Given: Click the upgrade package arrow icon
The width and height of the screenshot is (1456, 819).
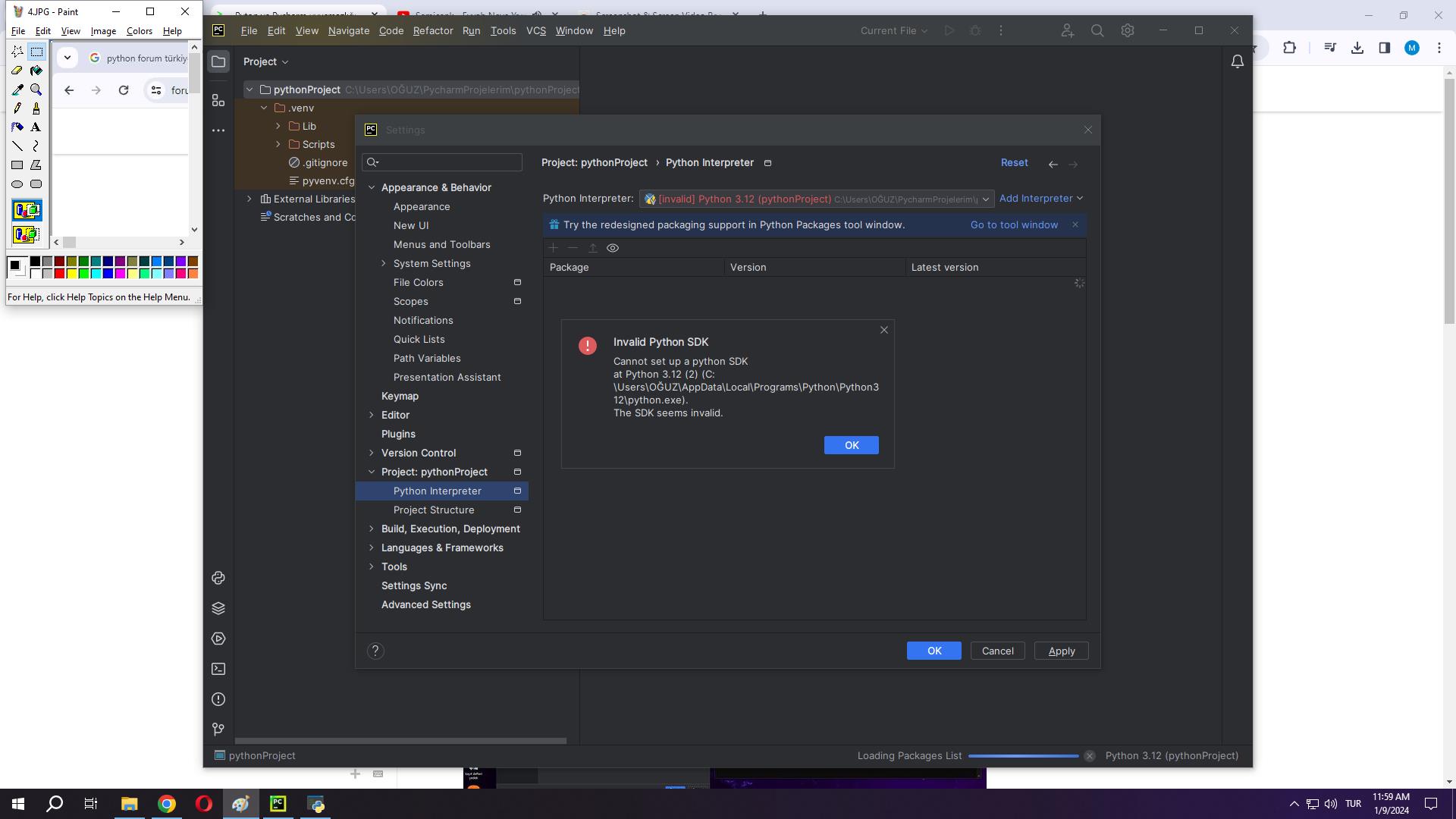Looking at the screenshot, I should click(593, 248).
